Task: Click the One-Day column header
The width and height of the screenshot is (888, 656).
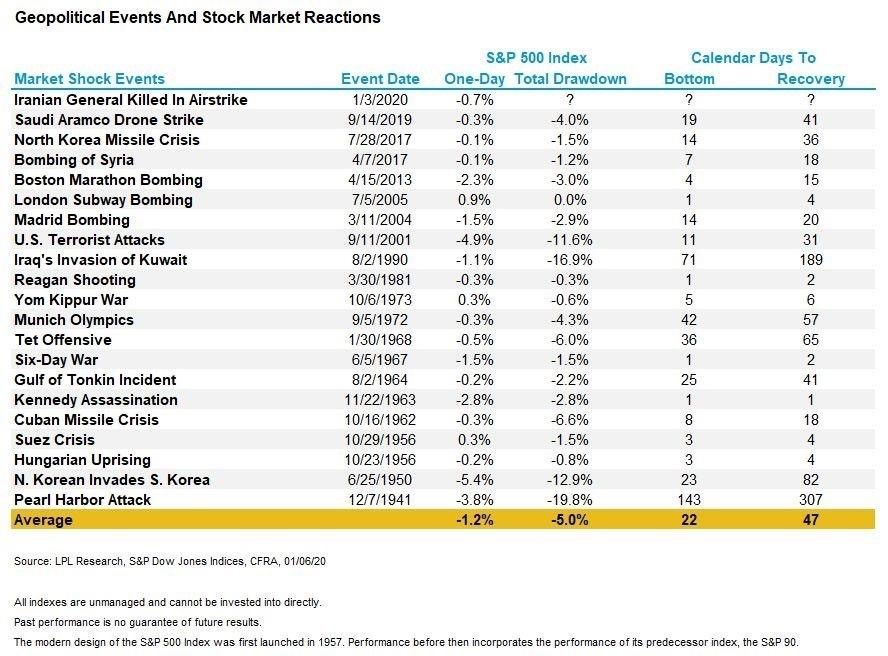Action: click(x=475, y=79)
